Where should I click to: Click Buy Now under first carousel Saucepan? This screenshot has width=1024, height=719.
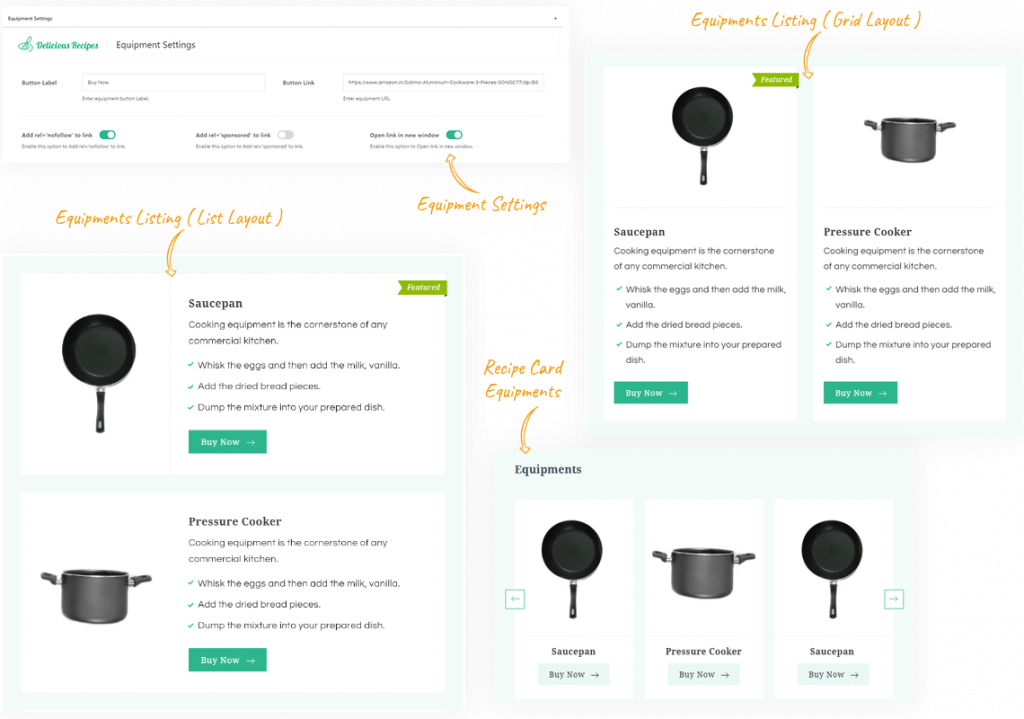pyautogui.click(x=573, y=675)
